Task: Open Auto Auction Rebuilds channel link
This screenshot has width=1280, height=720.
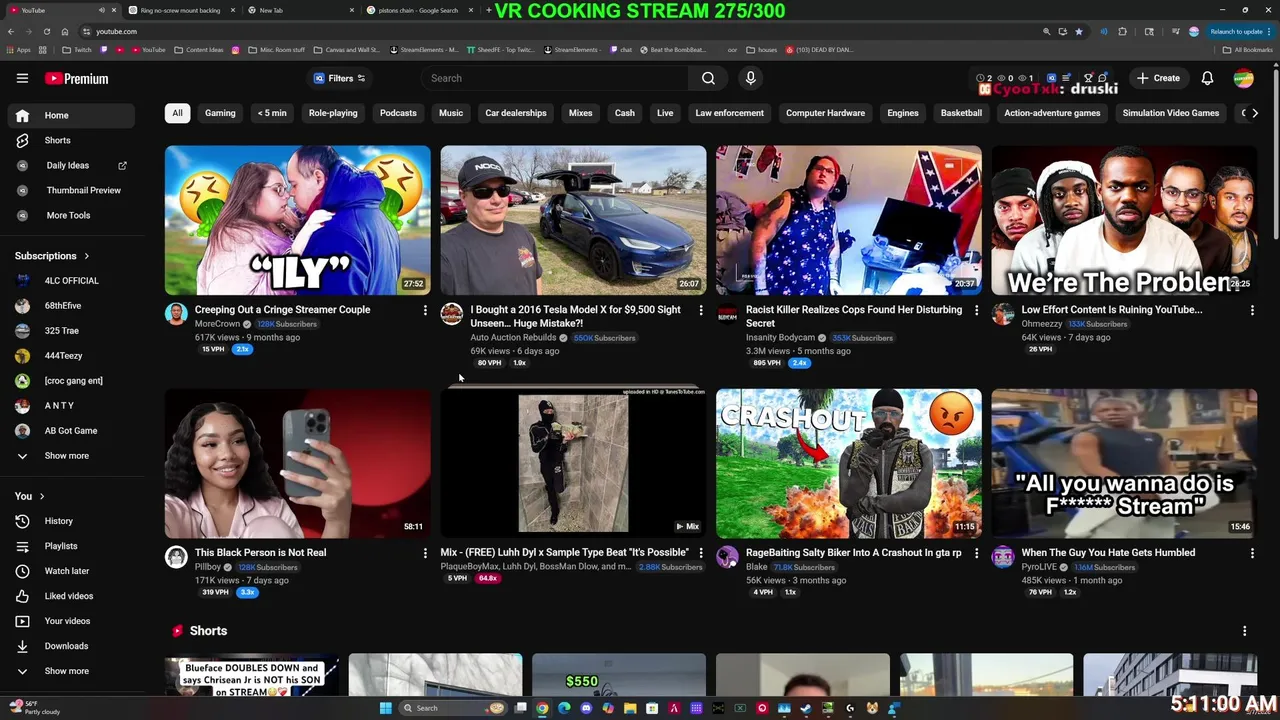Action: pos(513,338)
